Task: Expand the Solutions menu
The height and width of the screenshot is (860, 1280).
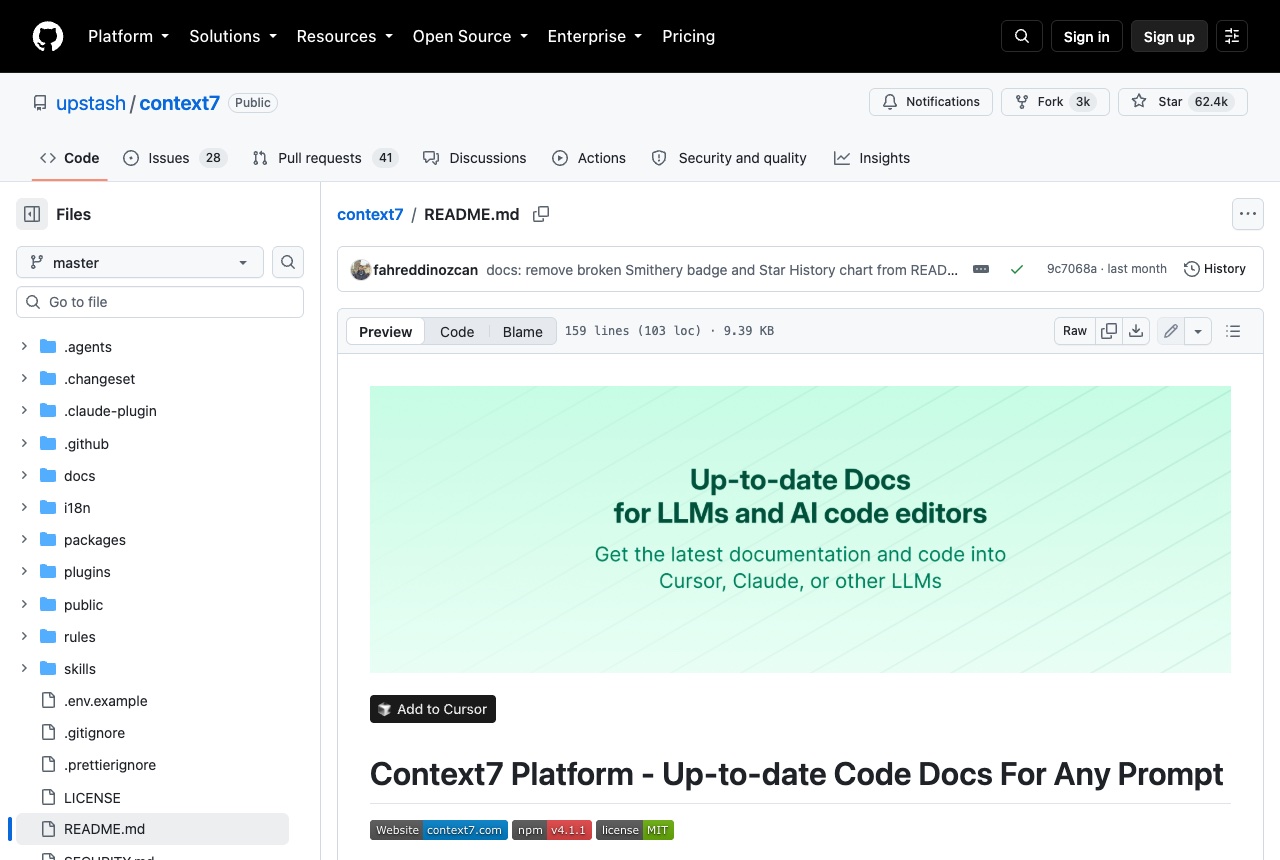Action: pos(233,36)
